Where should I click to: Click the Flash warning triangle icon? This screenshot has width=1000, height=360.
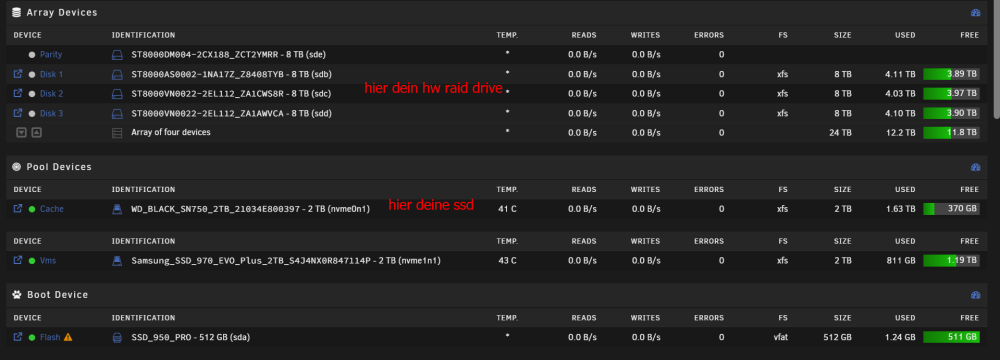coord(68,336)
